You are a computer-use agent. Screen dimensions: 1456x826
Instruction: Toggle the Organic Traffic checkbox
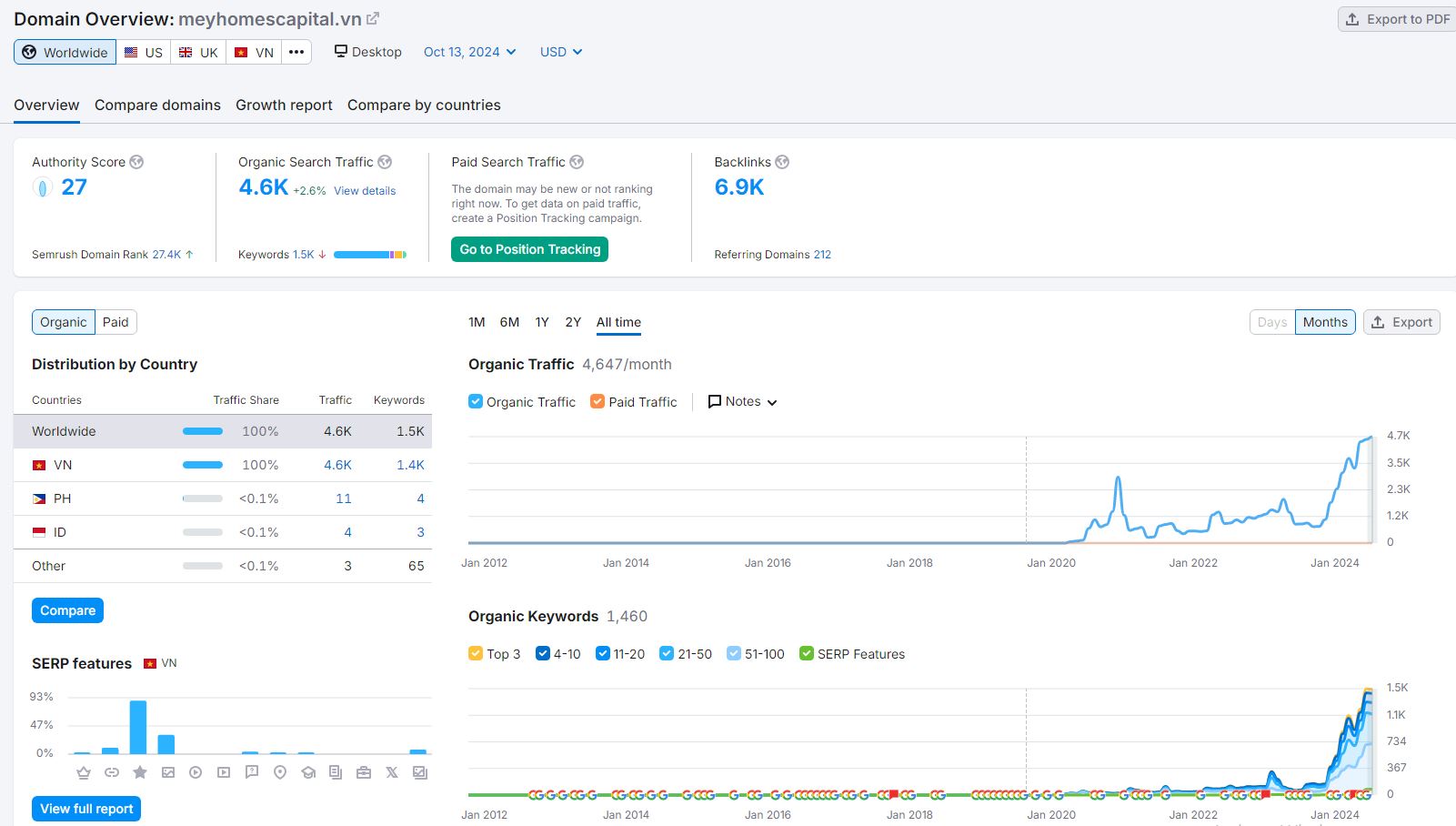tap(476, 401)
